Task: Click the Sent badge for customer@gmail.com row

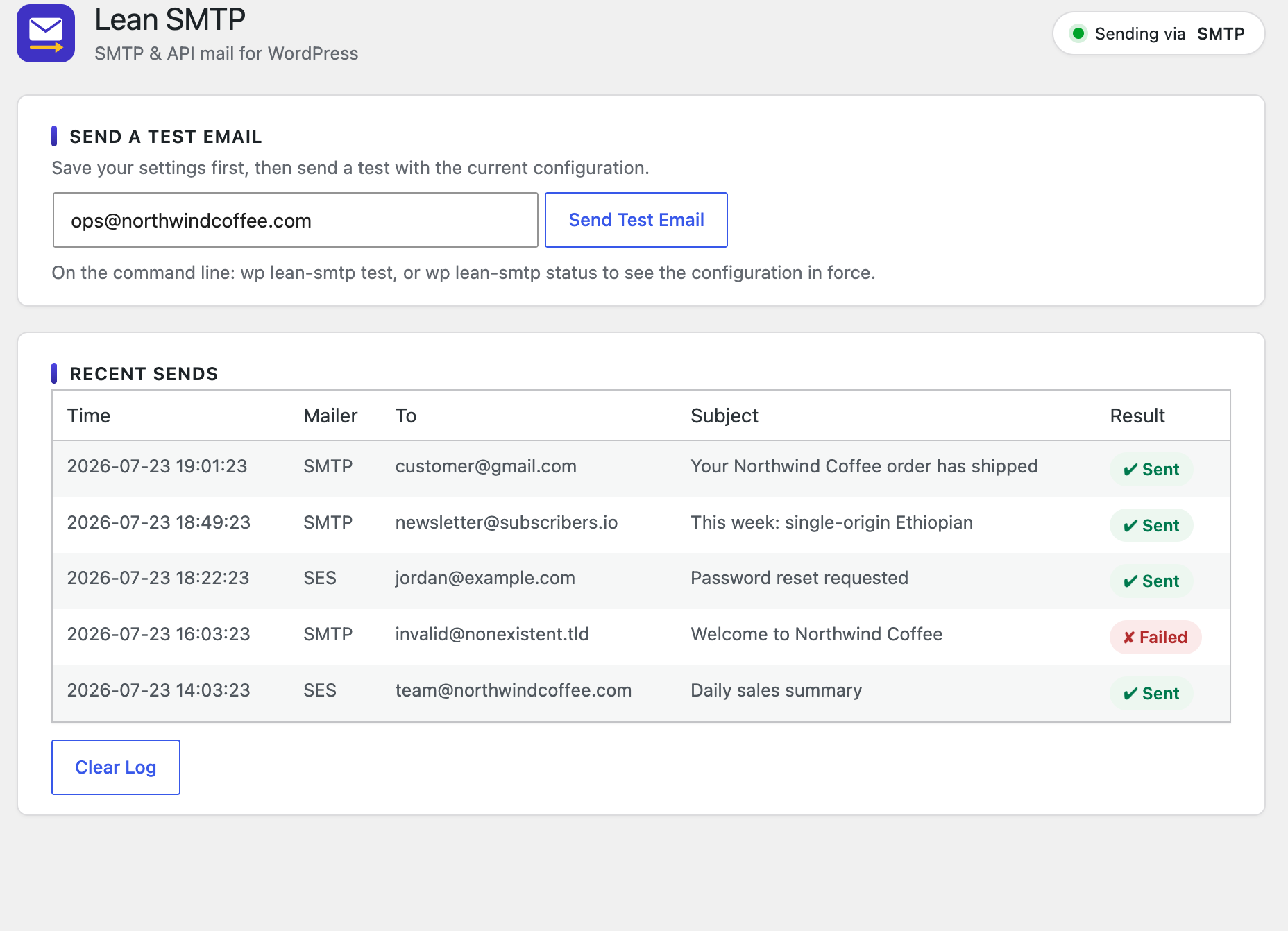Action: point(1151,470)
